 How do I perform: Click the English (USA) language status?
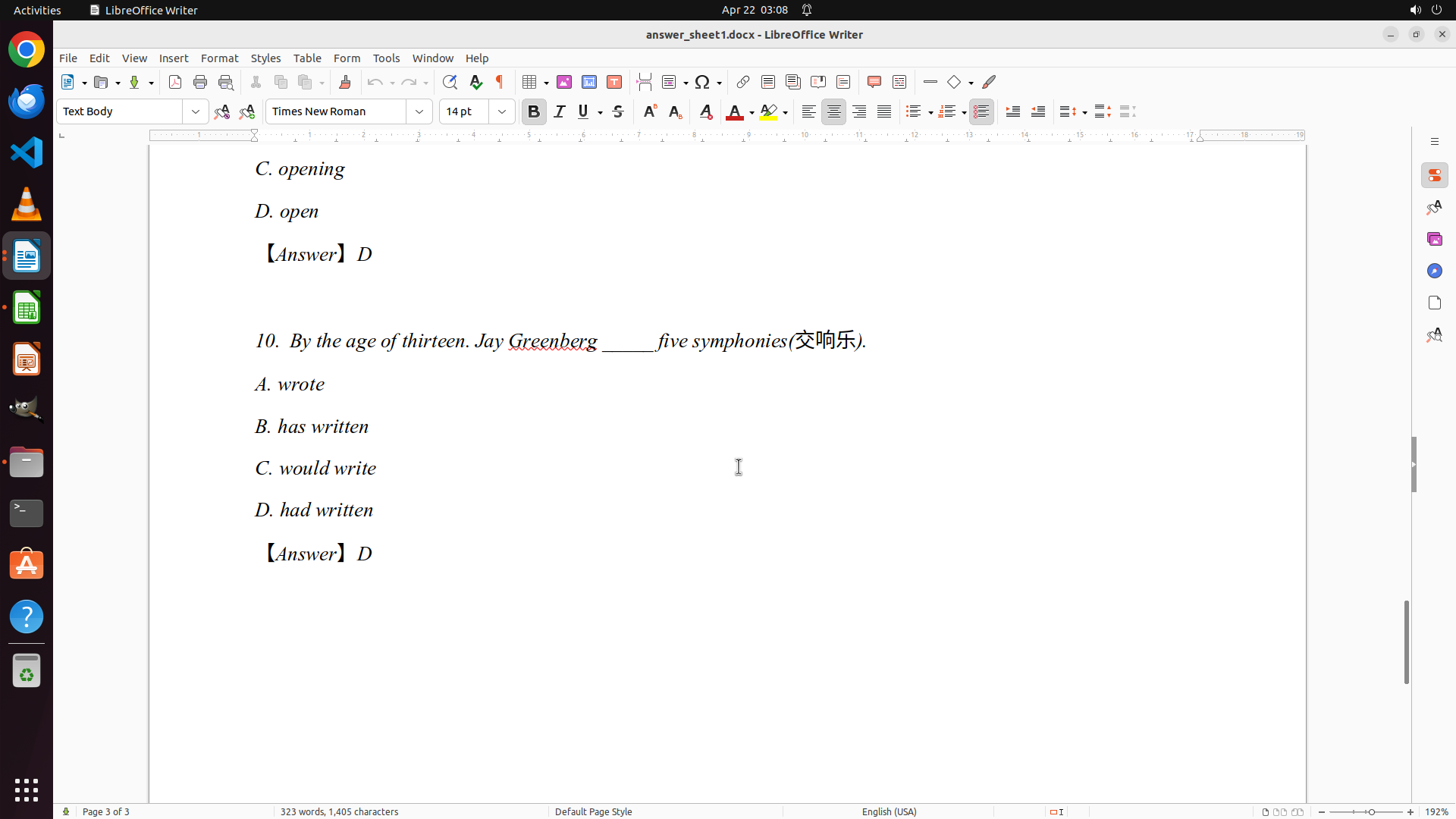point(889,811)
